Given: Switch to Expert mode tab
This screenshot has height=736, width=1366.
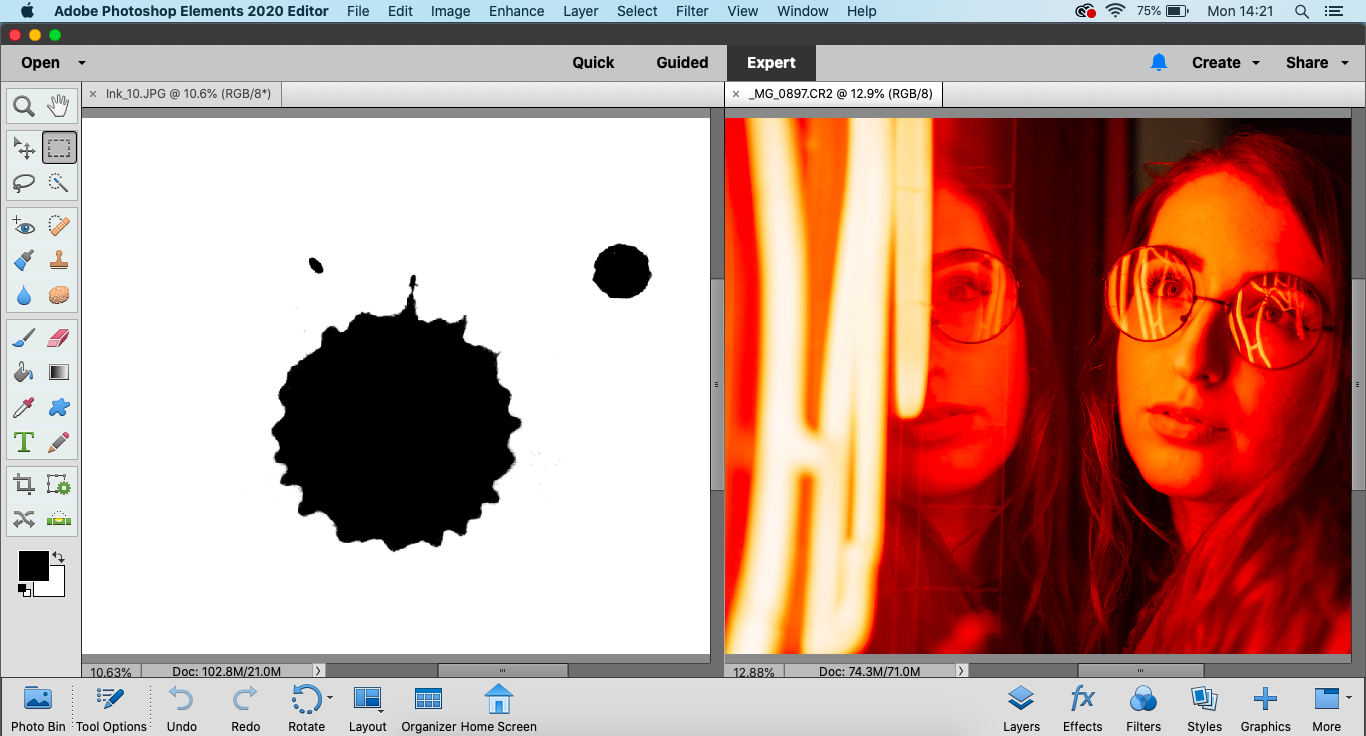Looking at the screenshot, I should coord(771,62).
